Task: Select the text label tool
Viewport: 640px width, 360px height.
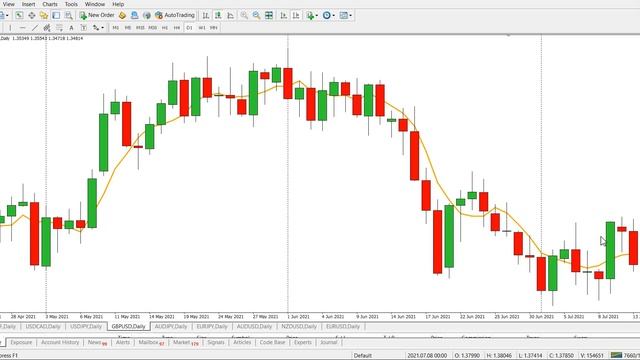Action: [84, 28]
